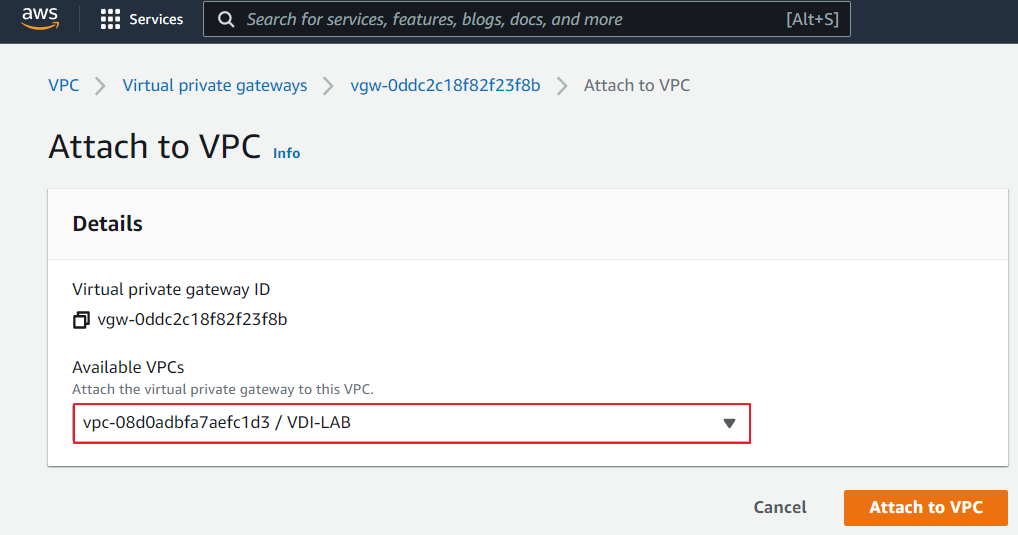
Task: Click the chevron after Virtual private gateways
Action: point(328,86)
